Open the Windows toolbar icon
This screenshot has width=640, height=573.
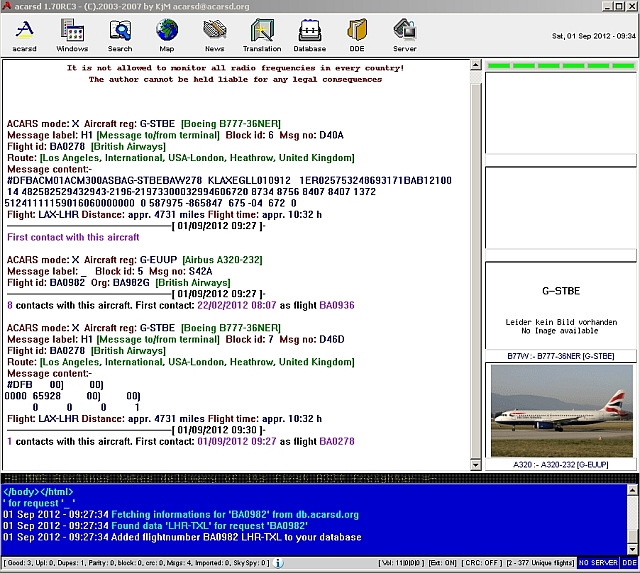72,35
